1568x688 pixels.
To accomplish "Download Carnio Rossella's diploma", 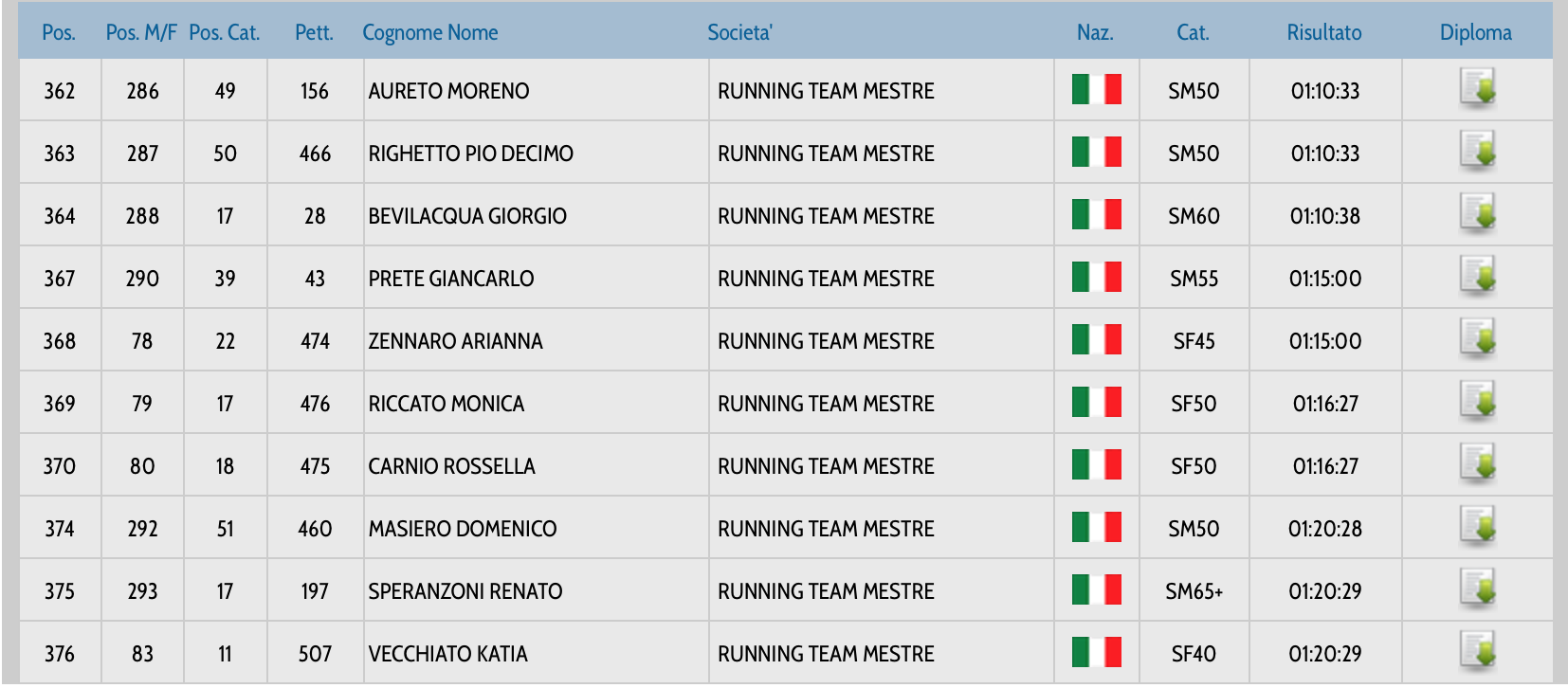I will click(1477, 463).
